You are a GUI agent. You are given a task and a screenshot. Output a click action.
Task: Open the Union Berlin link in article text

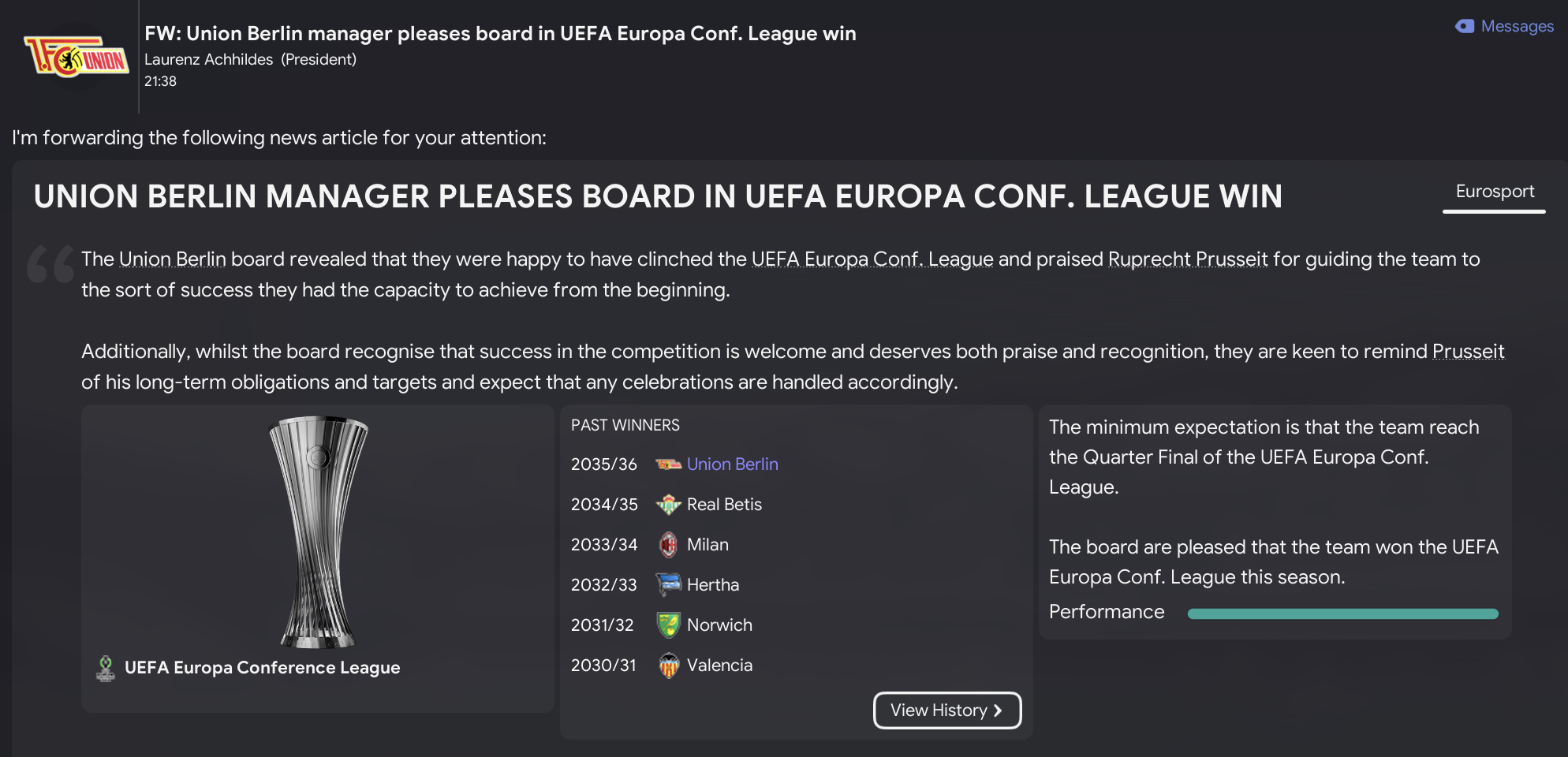point(172,259)
